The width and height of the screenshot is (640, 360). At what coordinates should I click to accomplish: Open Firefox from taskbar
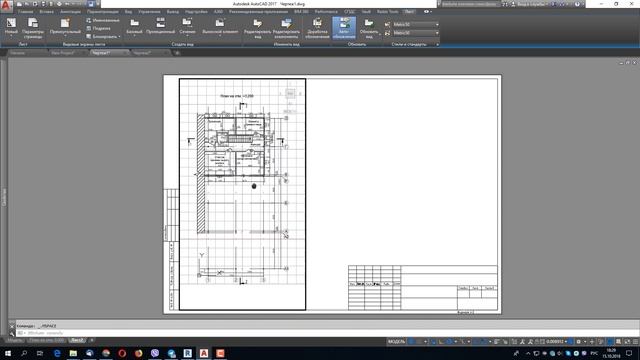[138, 353]
